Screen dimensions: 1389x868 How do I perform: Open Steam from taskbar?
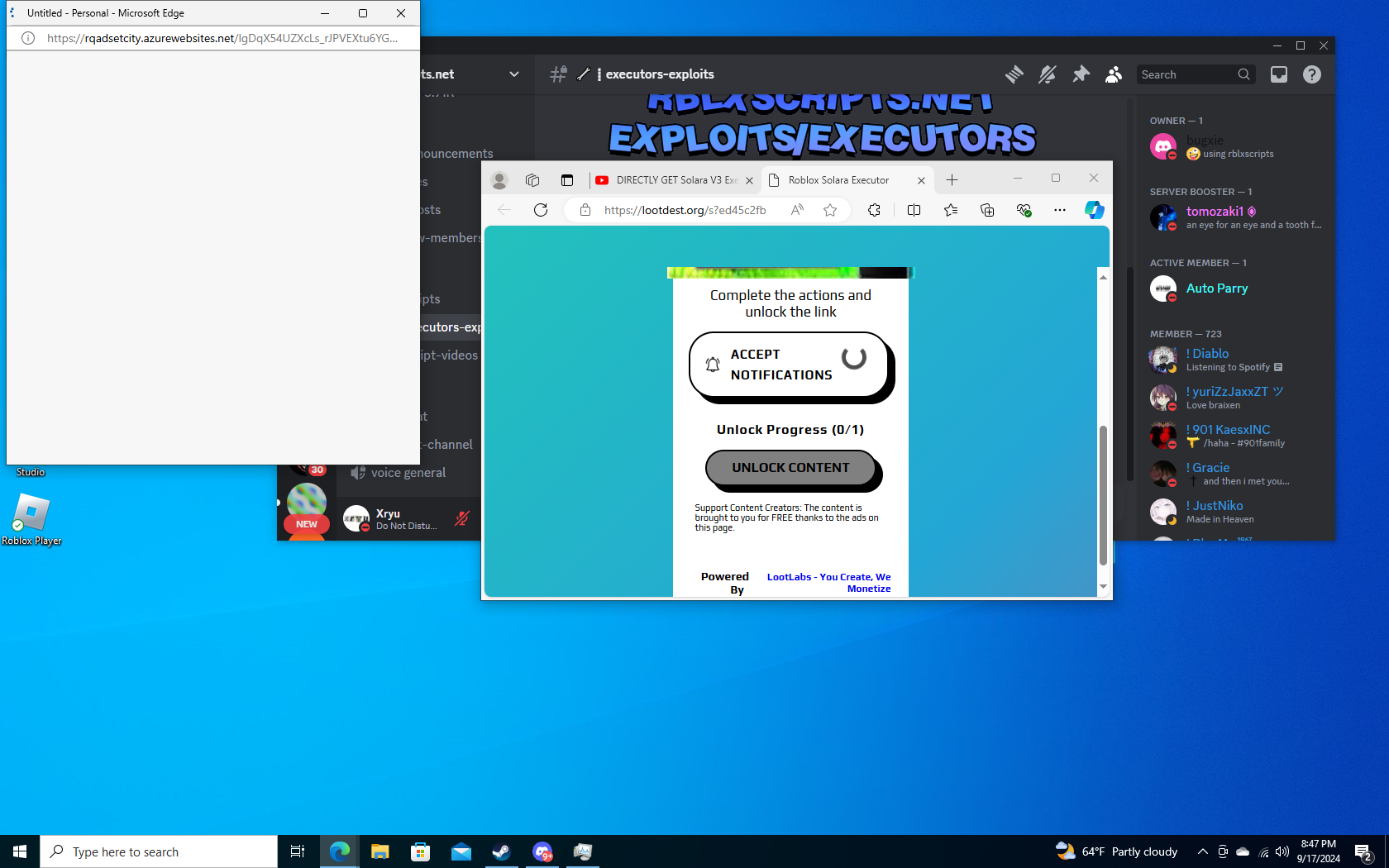click(x=502, y=851)
